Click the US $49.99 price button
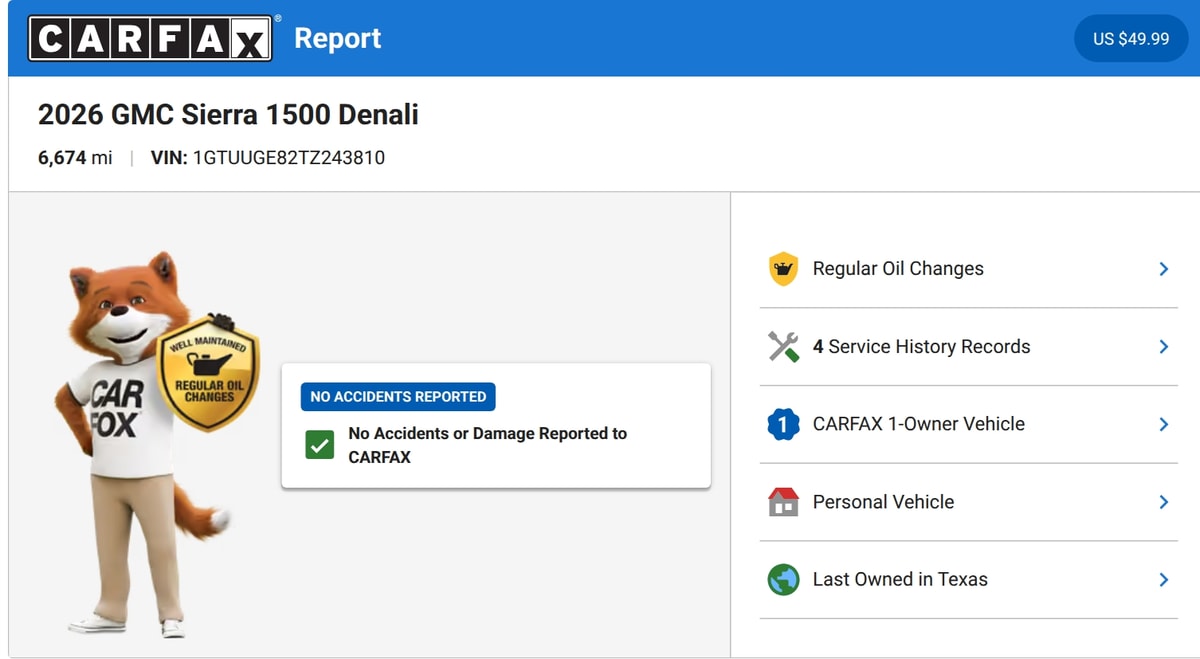Screen dimensions: 1200x659 (1131, 39)
